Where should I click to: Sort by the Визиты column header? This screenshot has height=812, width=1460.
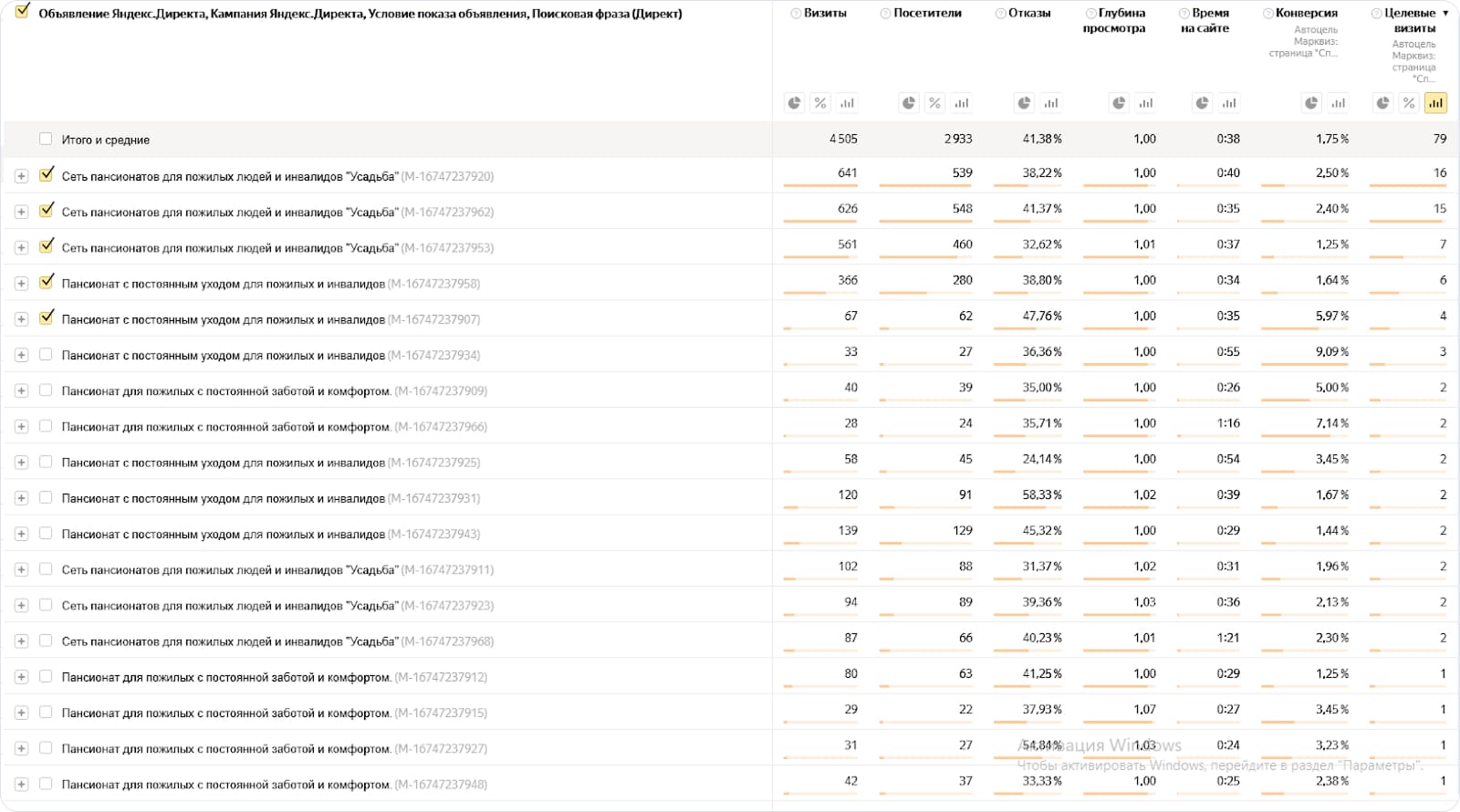tap(825, 14)
